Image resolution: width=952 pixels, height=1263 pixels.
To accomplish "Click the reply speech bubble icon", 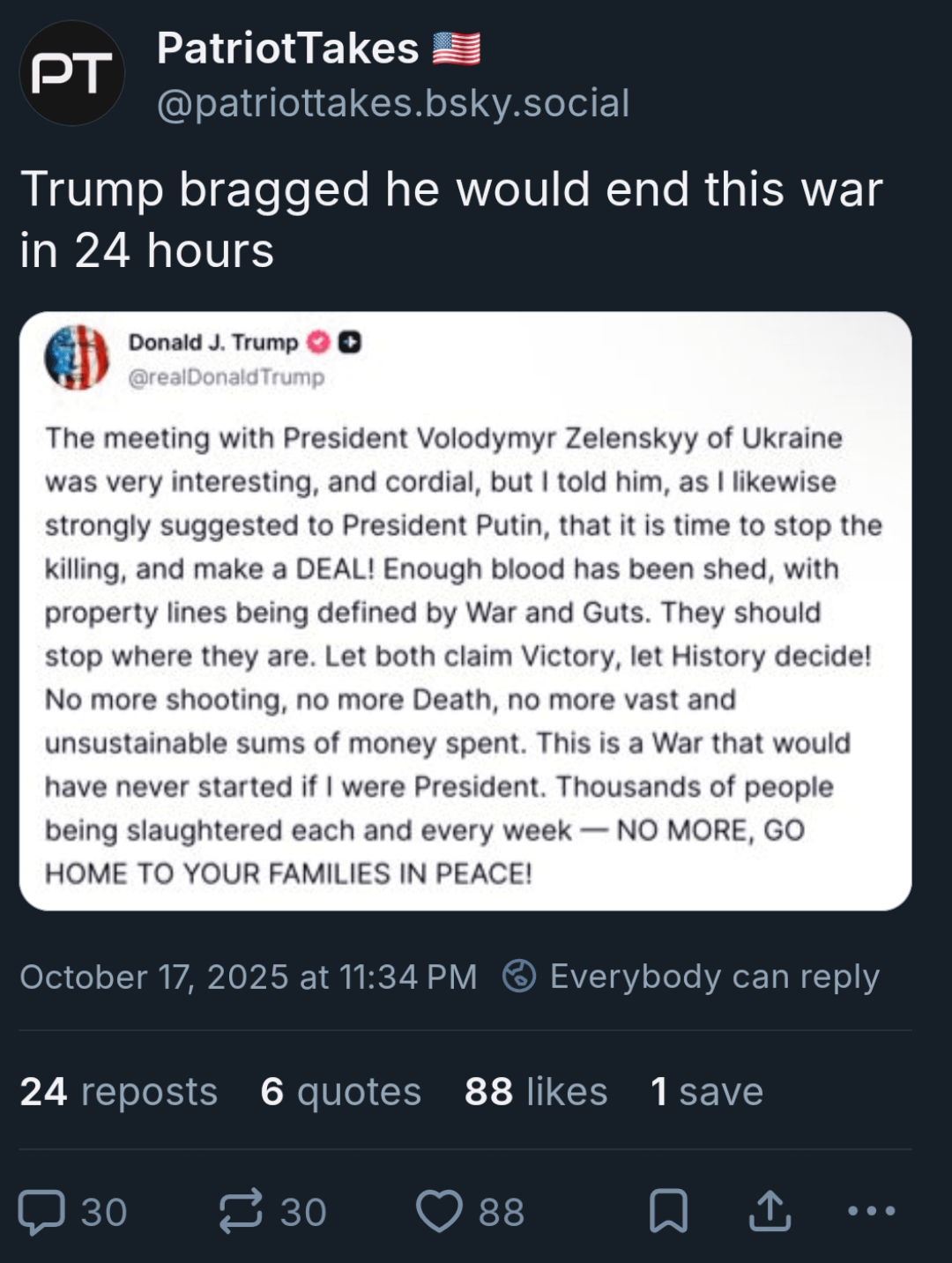I will click(42, 1211).
